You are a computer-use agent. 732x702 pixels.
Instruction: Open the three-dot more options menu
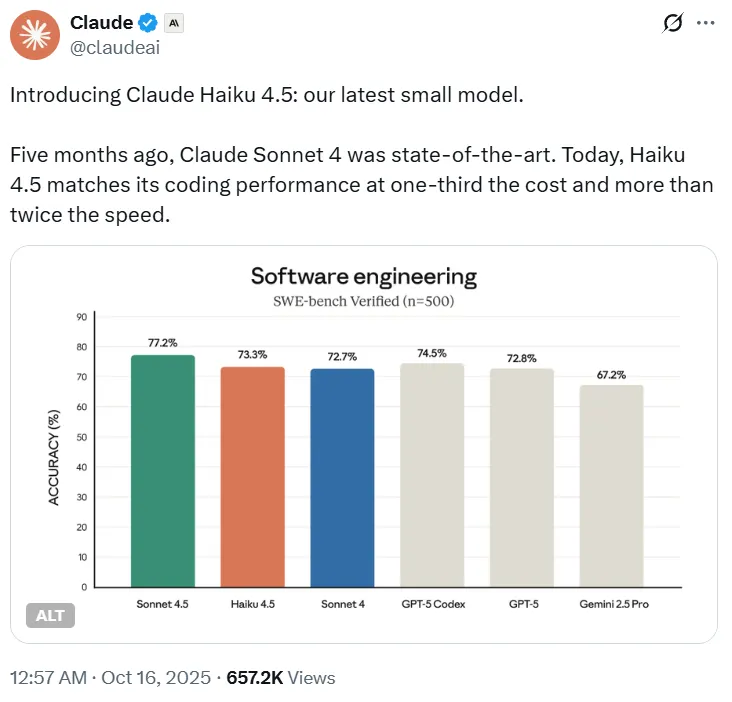coord(705,23)
